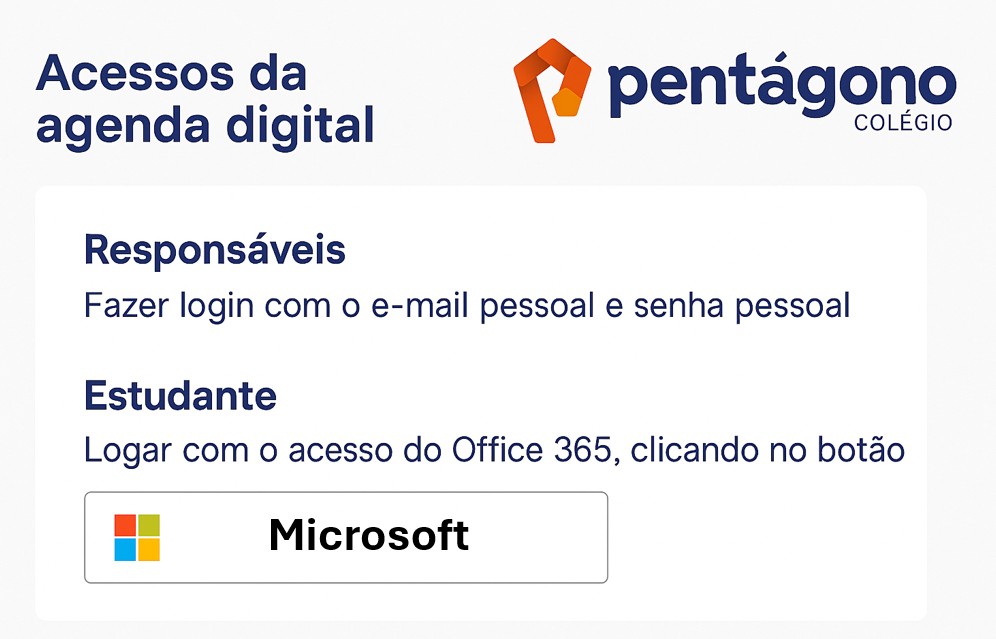Click the small inner pentagon of Pentágono logo
Screen dimensions: 996x639
tap(567, 103)
